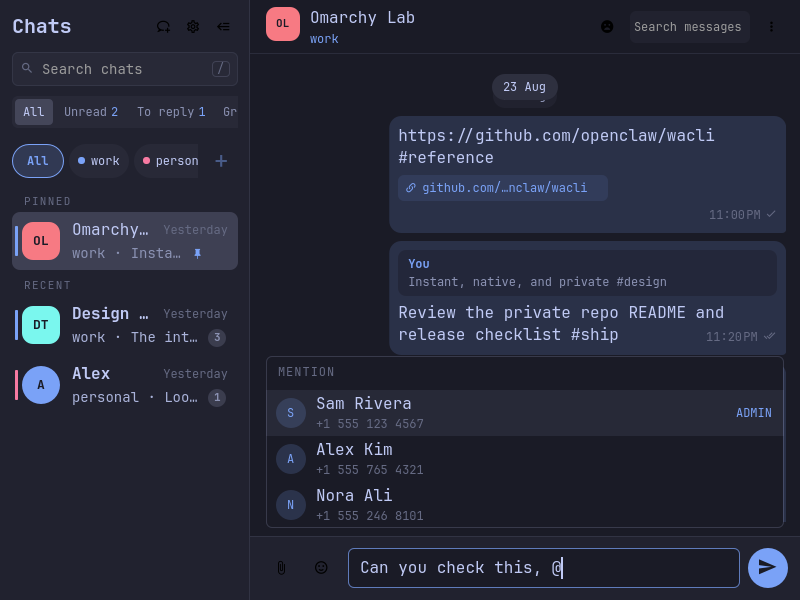Image resolution: width=800 pixels, height=600 pixels.
Task: Click Sam Rivera's S avatar
Action: 291,413
